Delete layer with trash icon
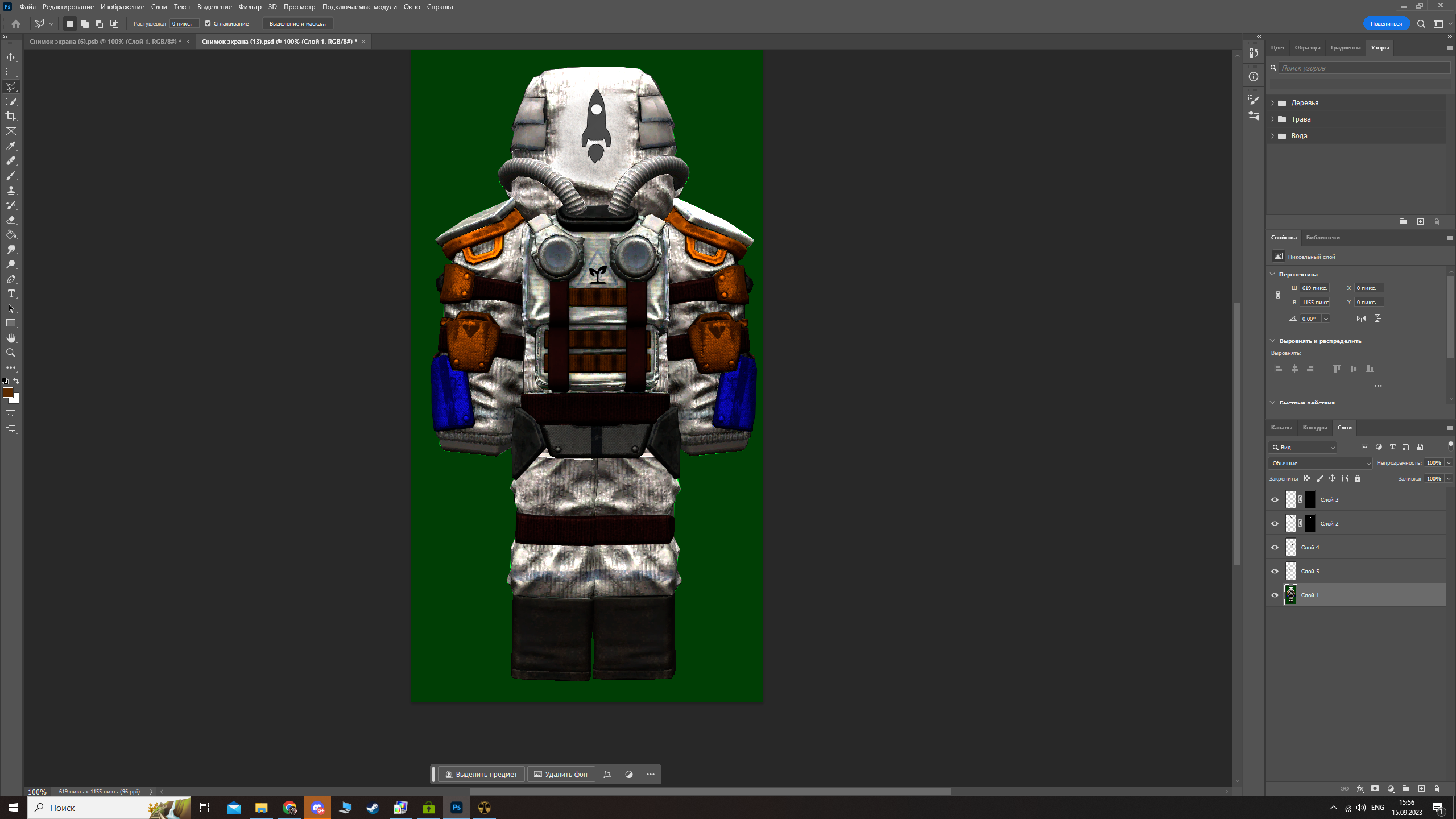The image size is (1456, 819). click(1436, 789)
